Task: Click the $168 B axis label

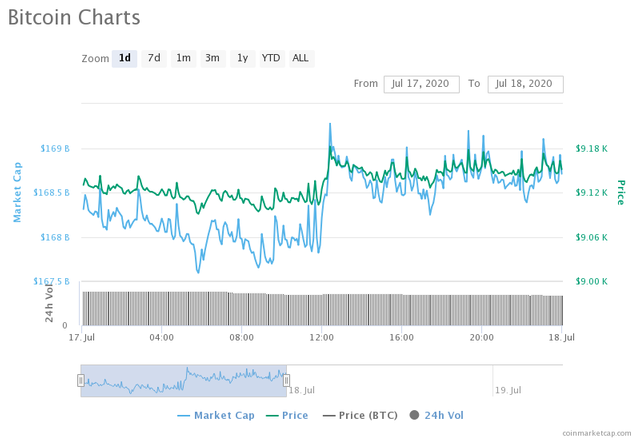Action: pyautogui.click(x=55, y=237)
